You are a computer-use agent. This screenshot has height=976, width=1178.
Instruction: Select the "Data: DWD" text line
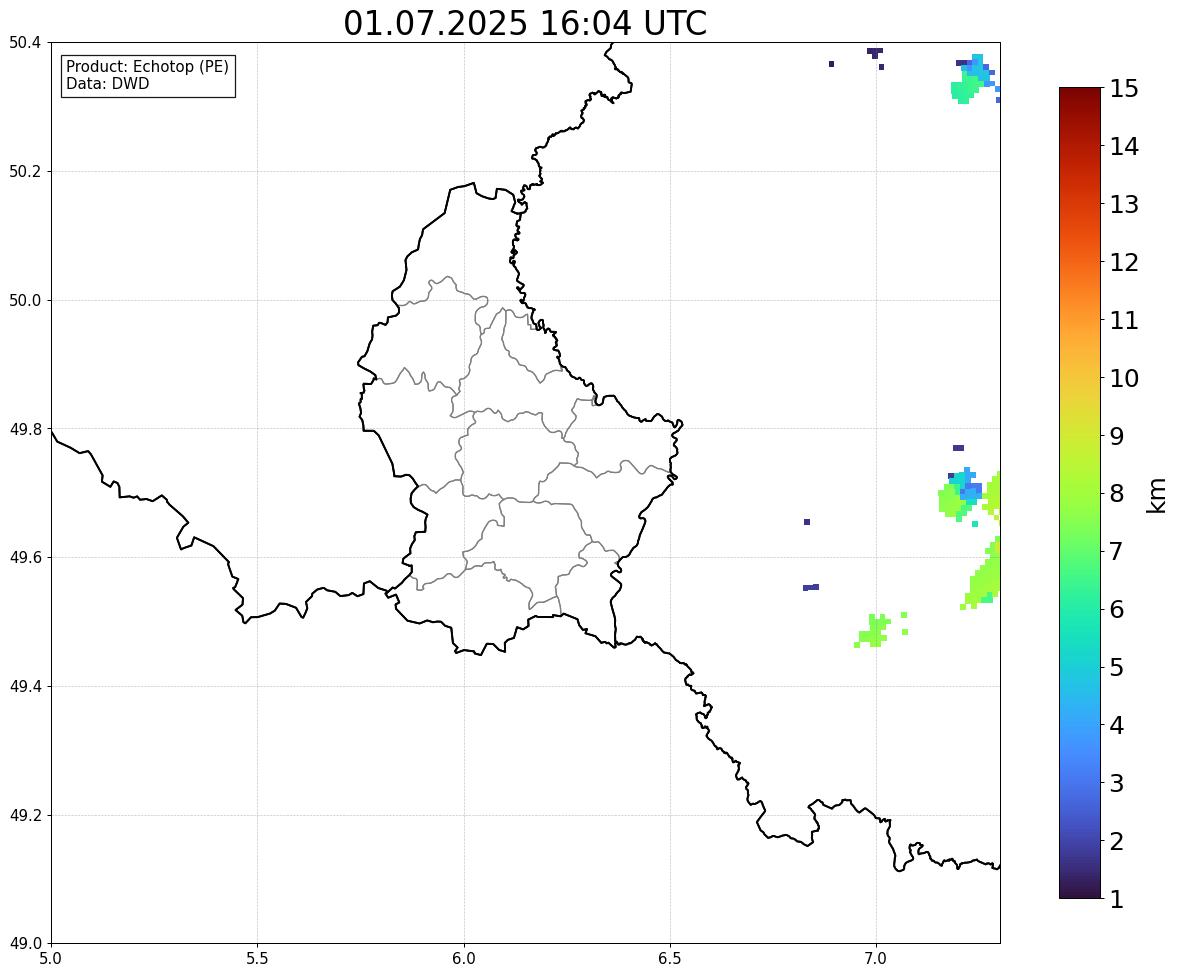click(107, 83)
